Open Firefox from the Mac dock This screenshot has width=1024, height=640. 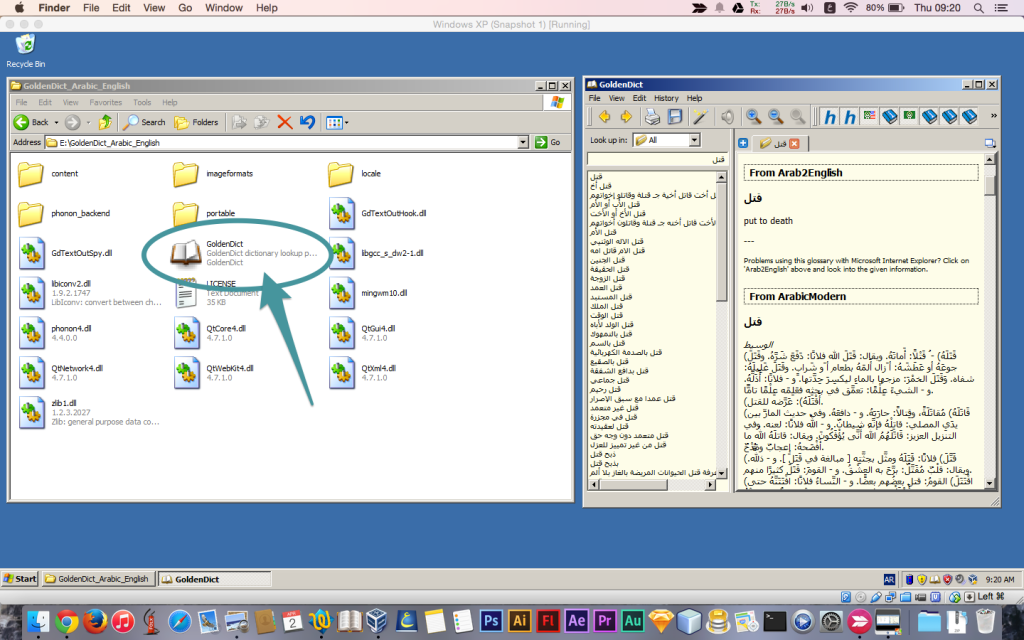(95, 621)
